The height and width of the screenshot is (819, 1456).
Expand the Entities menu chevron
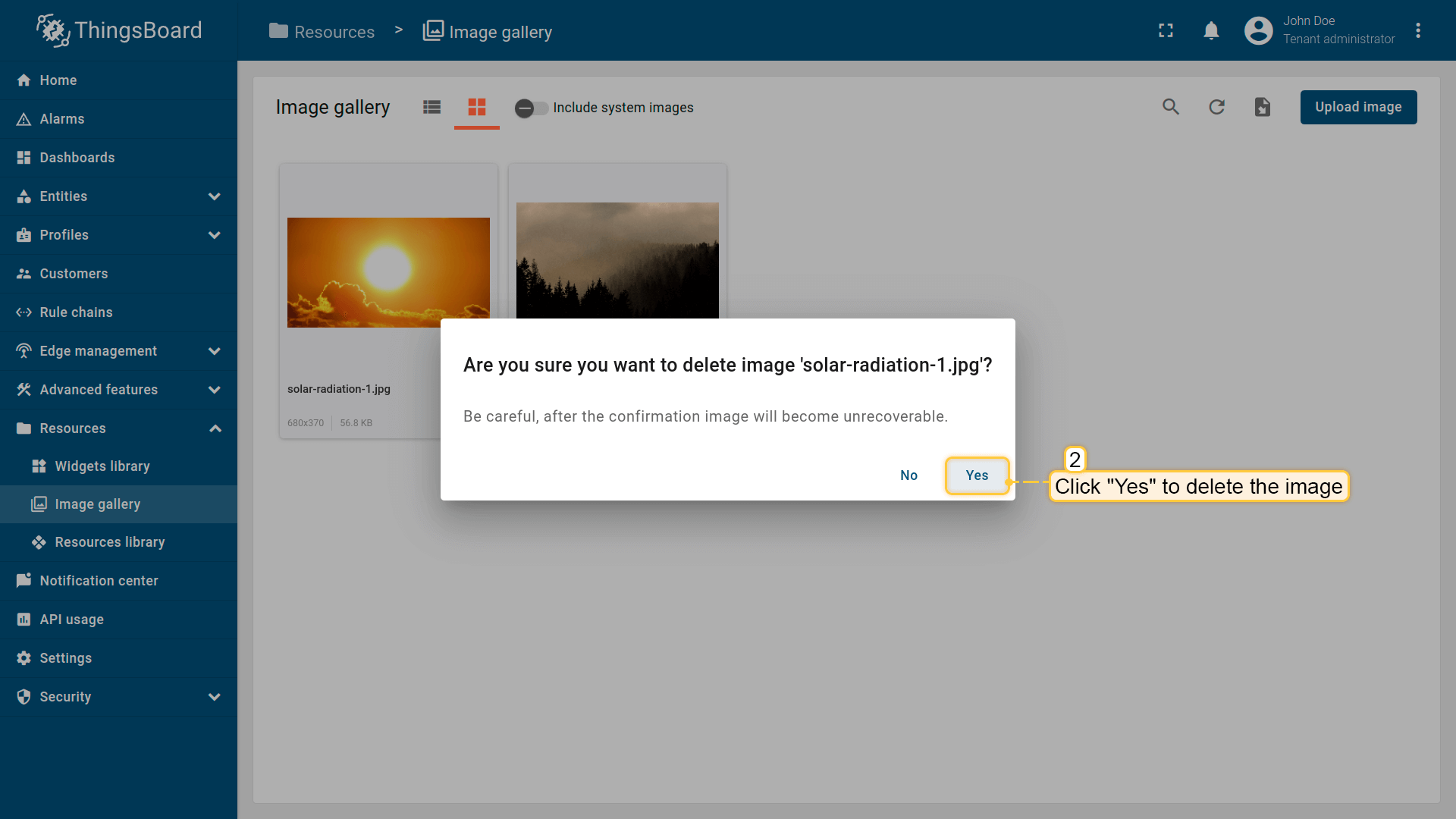(x=215, y=196)
